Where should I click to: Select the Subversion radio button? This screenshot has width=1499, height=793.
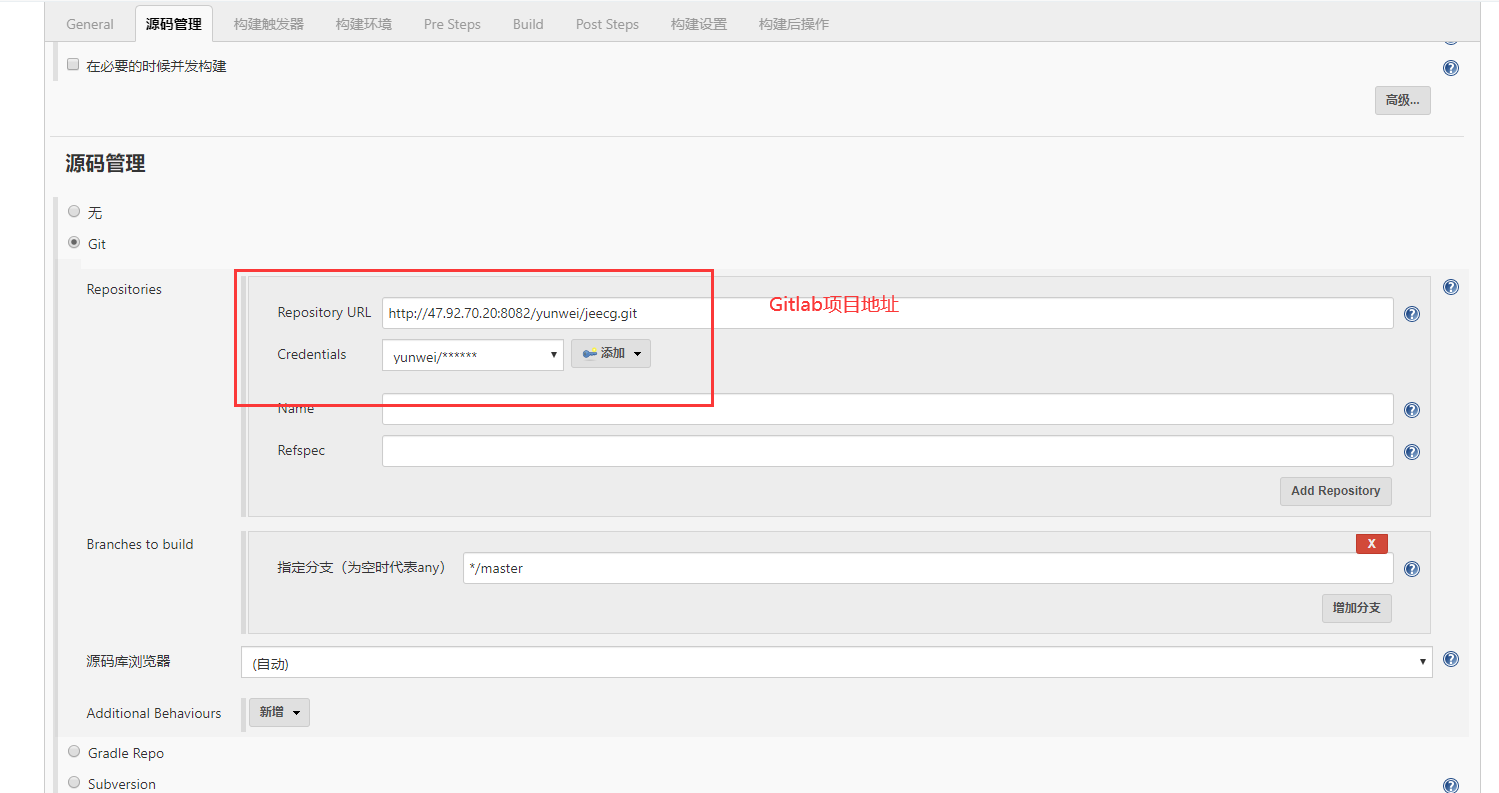[74, 783]
